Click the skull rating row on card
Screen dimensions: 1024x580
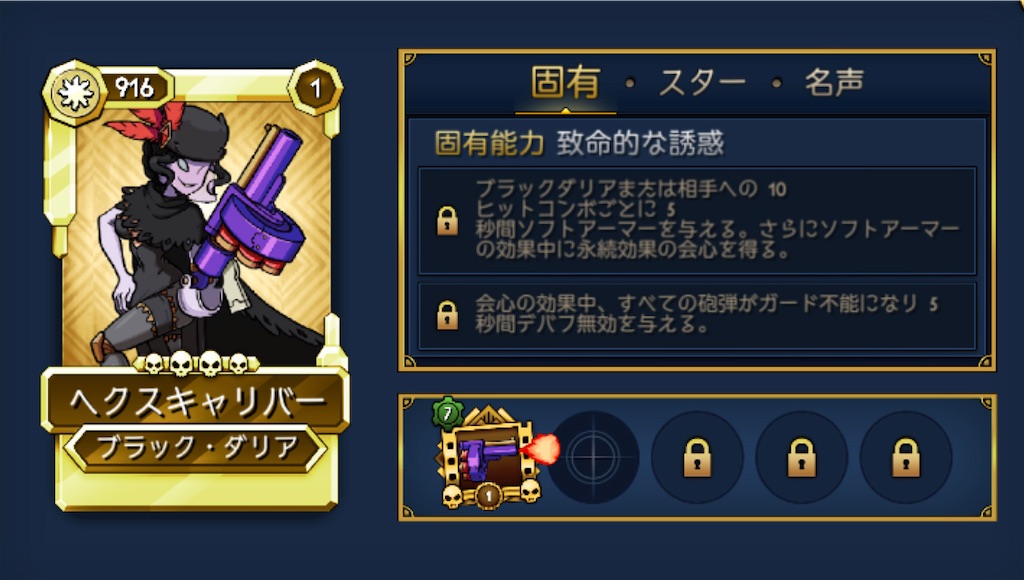point(197,363)
